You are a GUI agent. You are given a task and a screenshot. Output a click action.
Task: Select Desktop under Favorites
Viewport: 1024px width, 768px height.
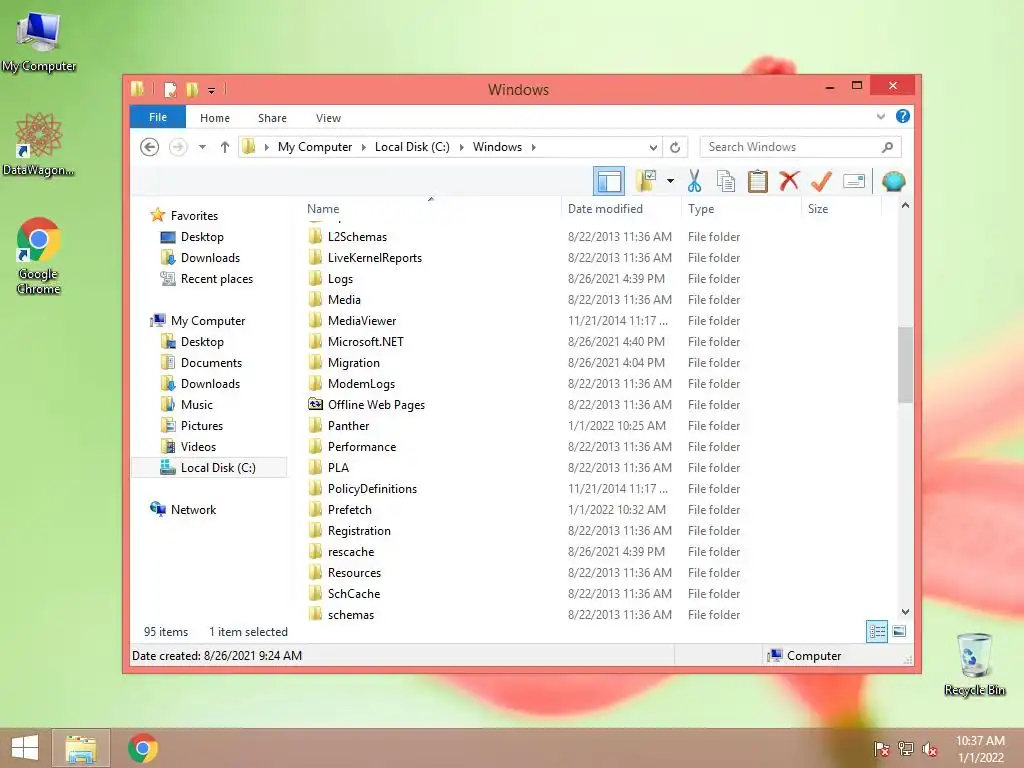[202, 236]
